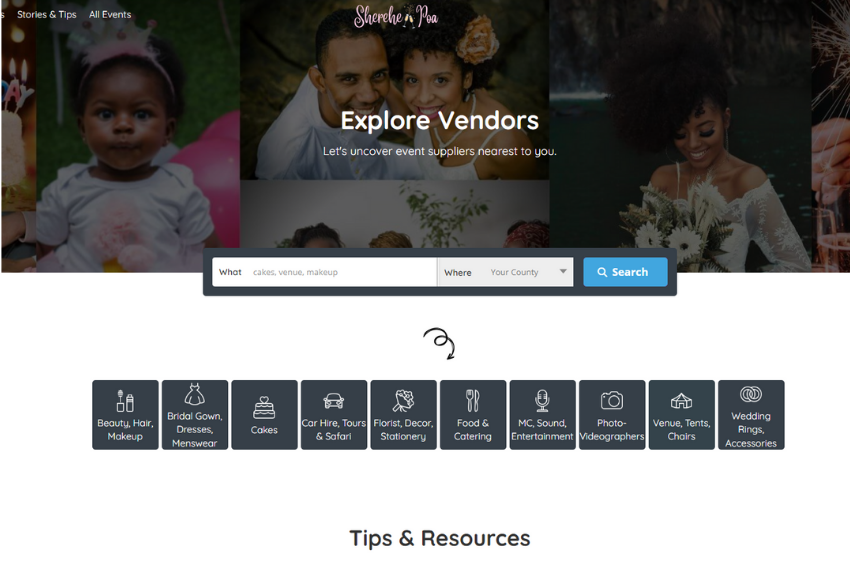
Task: Open the Beauty, Hair, Makeup category
Action: (125, 415)
